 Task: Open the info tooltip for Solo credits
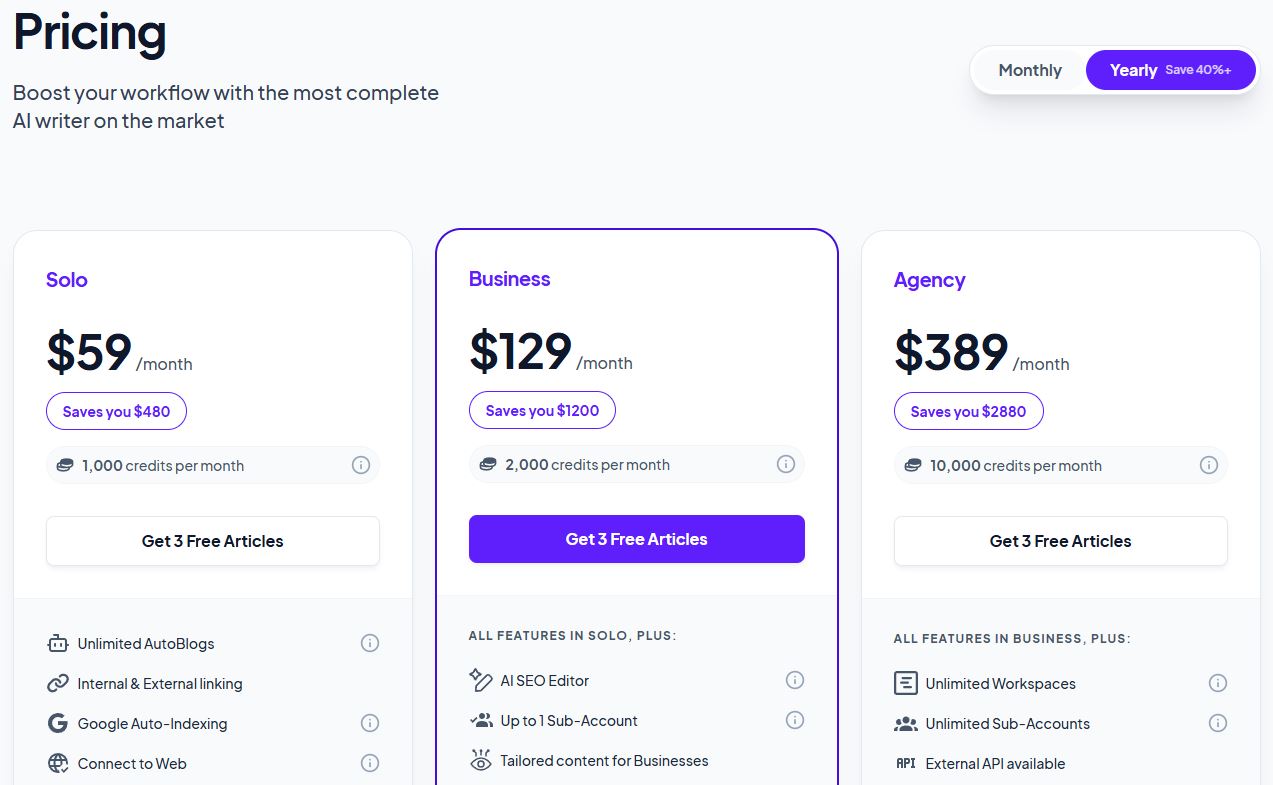(361, 465)
